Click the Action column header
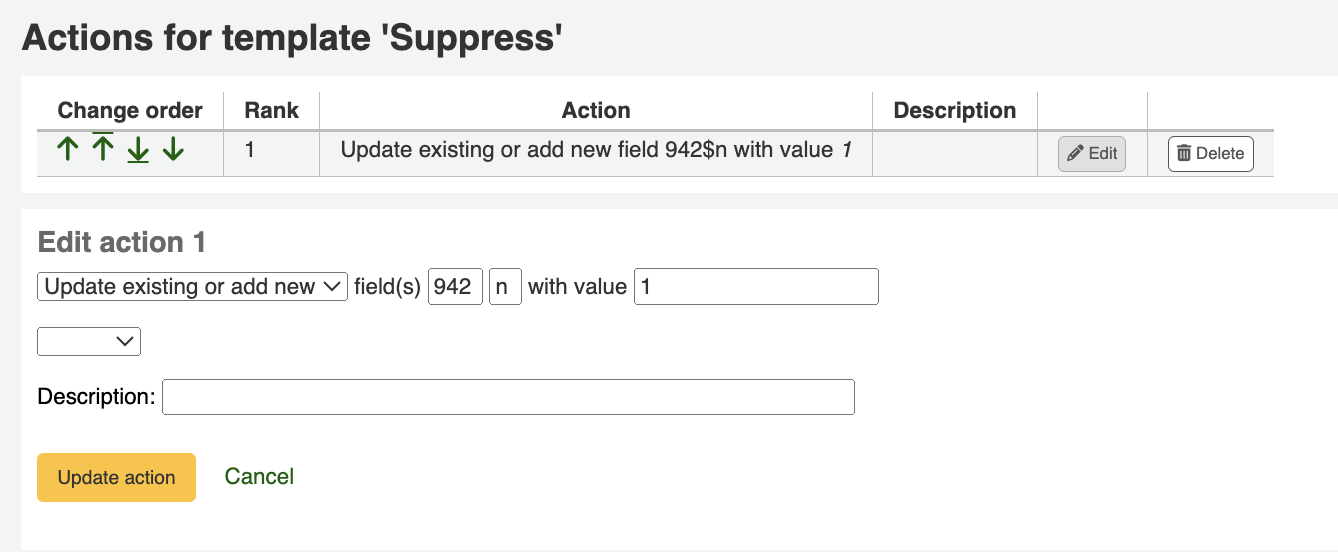Image resolution: width=1338 pixels, height=552 pixels. [596, 111]
